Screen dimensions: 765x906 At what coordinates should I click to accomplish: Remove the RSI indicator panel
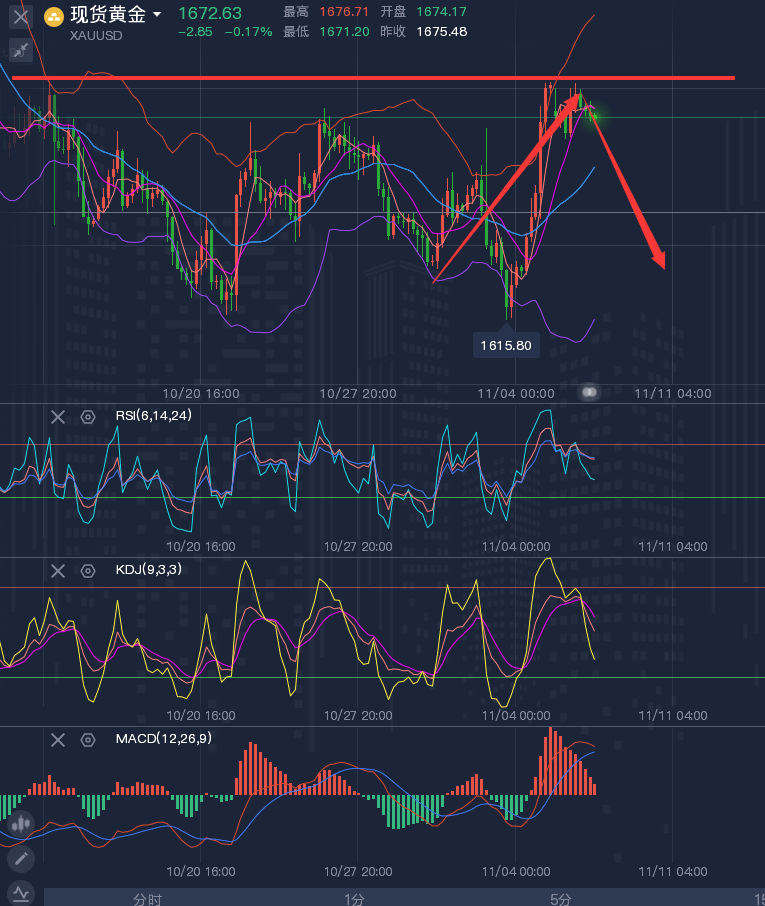pos(58,417)
